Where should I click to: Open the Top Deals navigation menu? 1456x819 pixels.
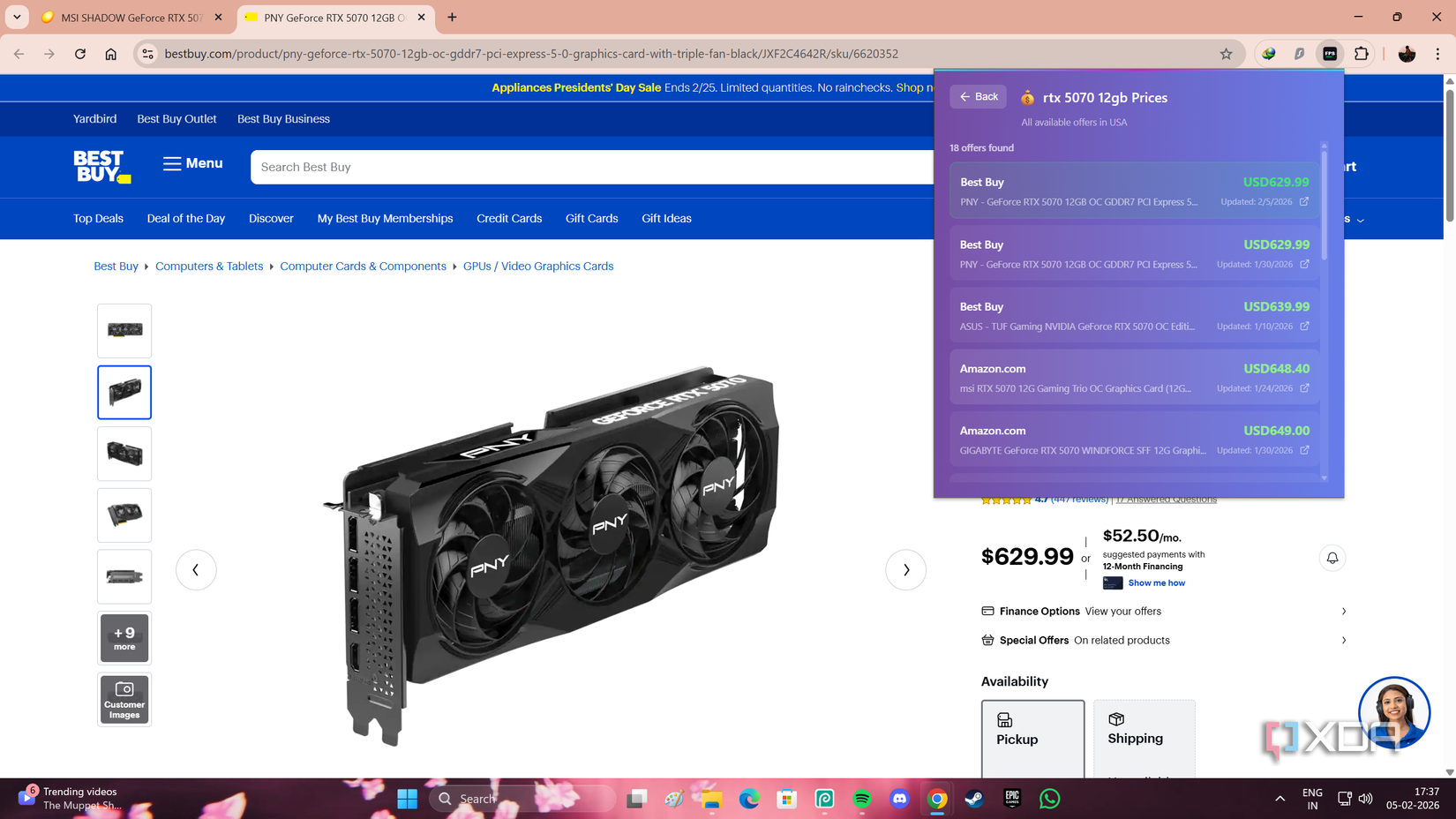click(97, 218)
